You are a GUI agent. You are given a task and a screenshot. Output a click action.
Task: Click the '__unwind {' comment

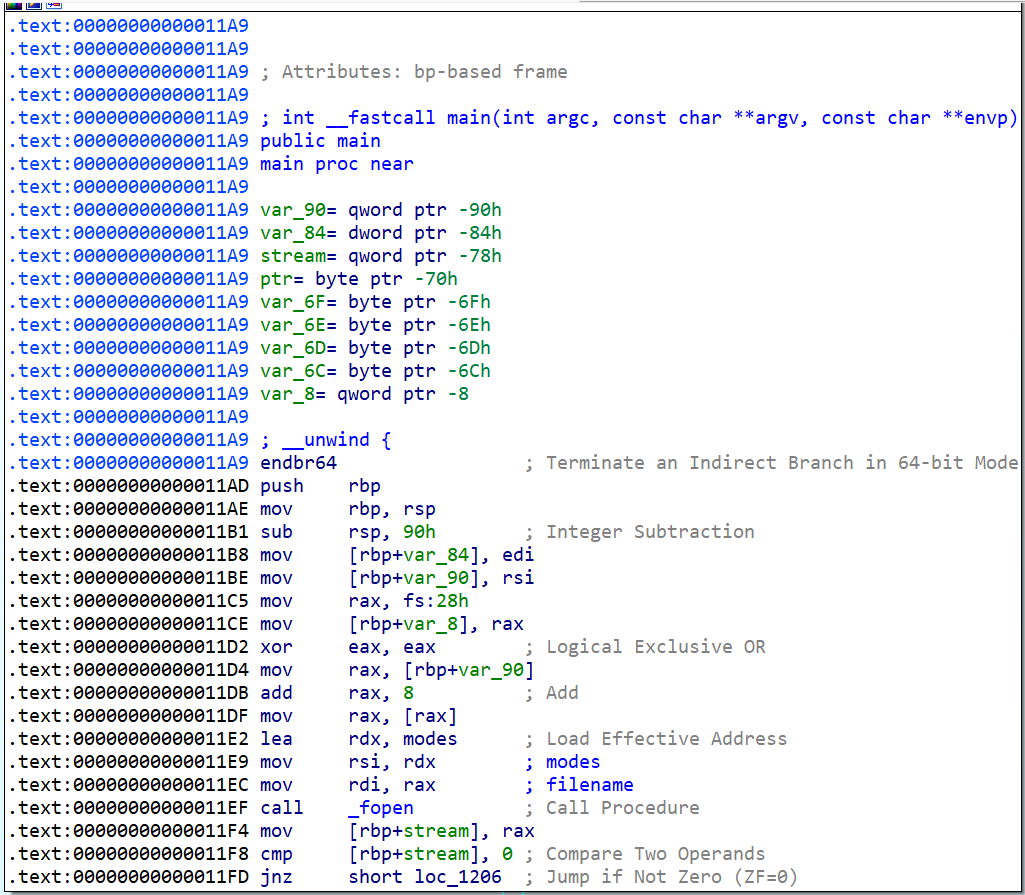coord(326,440)
